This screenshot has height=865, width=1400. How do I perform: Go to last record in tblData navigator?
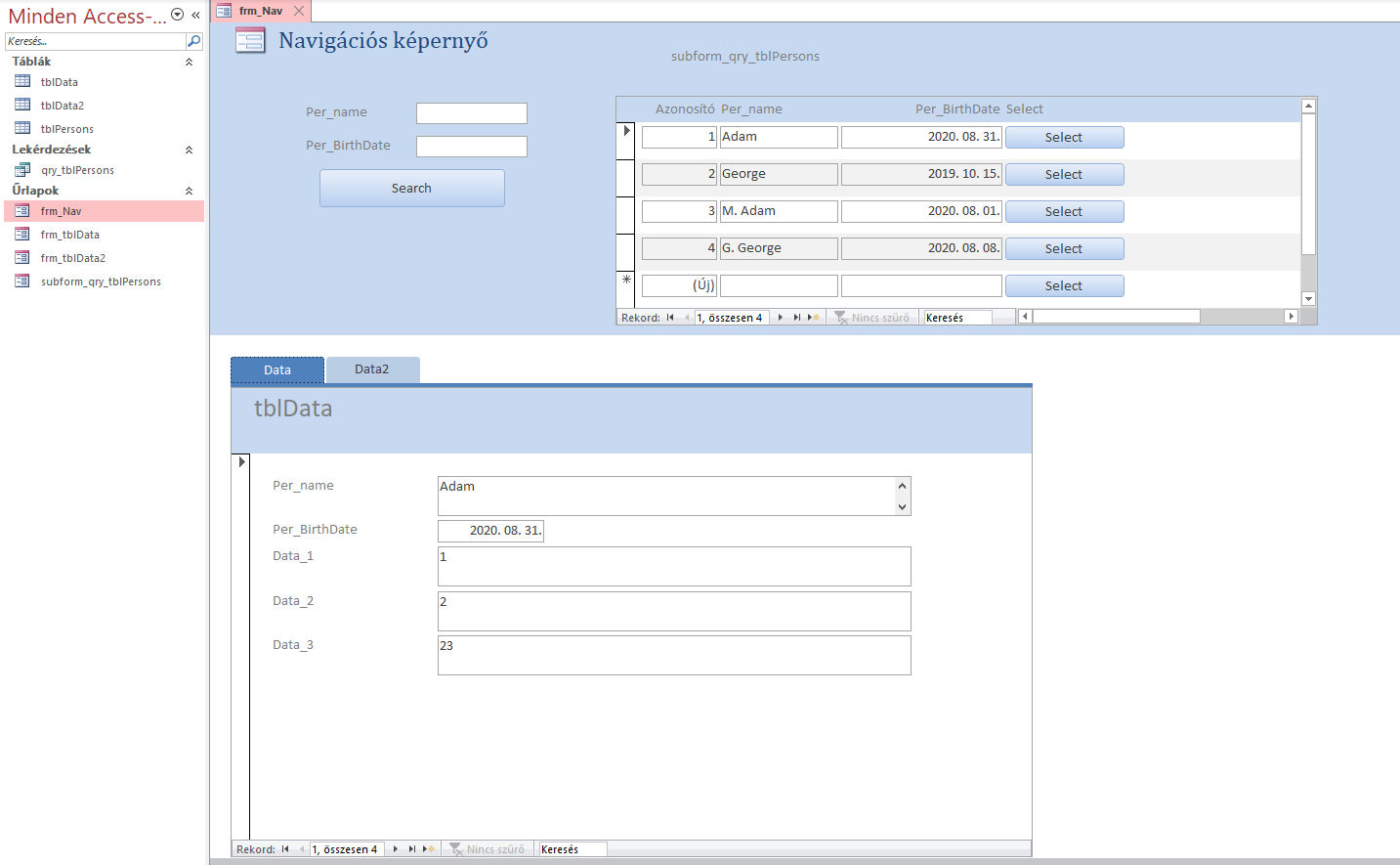point(411,848)
